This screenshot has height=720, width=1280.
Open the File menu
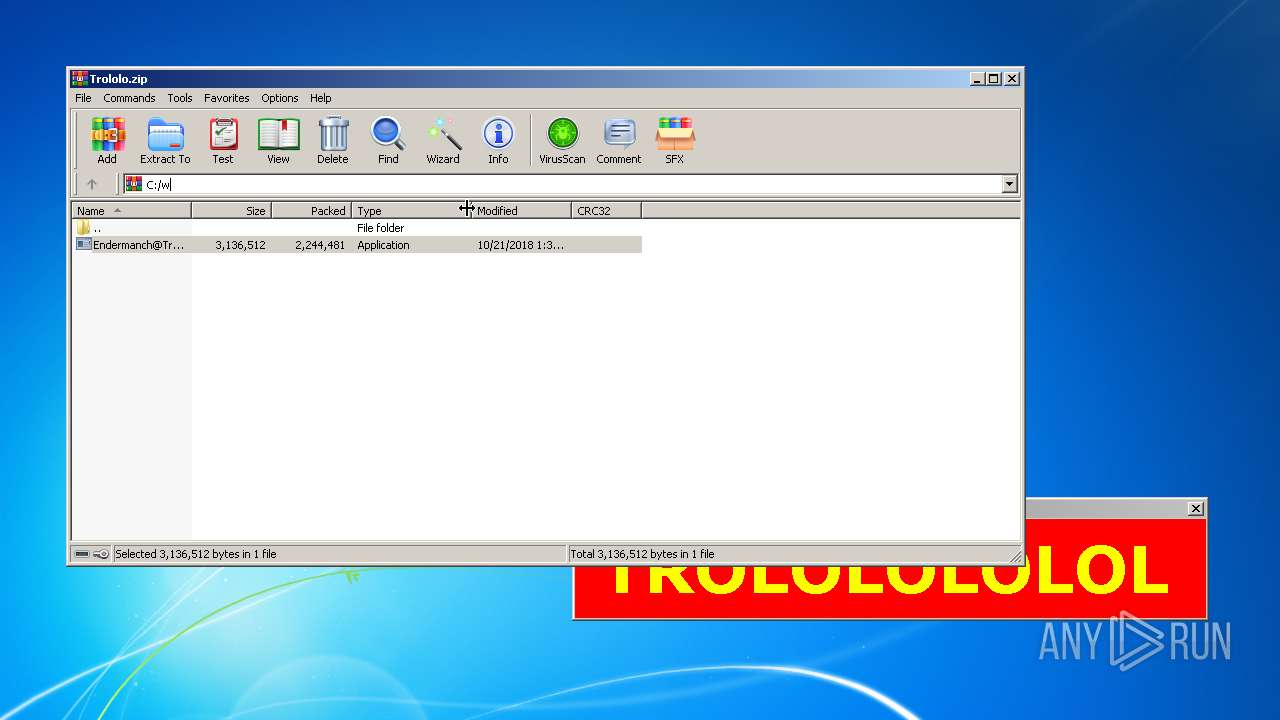[x=83, y=98]
